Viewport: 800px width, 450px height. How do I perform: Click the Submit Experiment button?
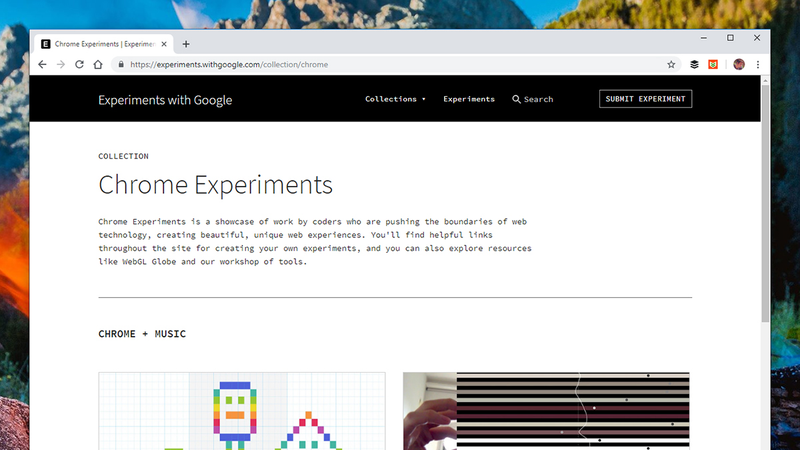645,99
